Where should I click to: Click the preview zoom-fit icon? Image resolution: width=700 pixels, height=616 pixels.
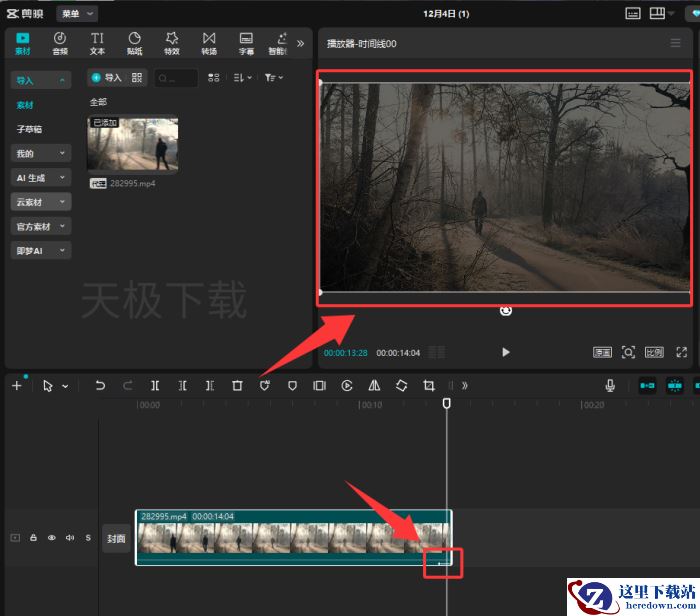coord(628,352)
